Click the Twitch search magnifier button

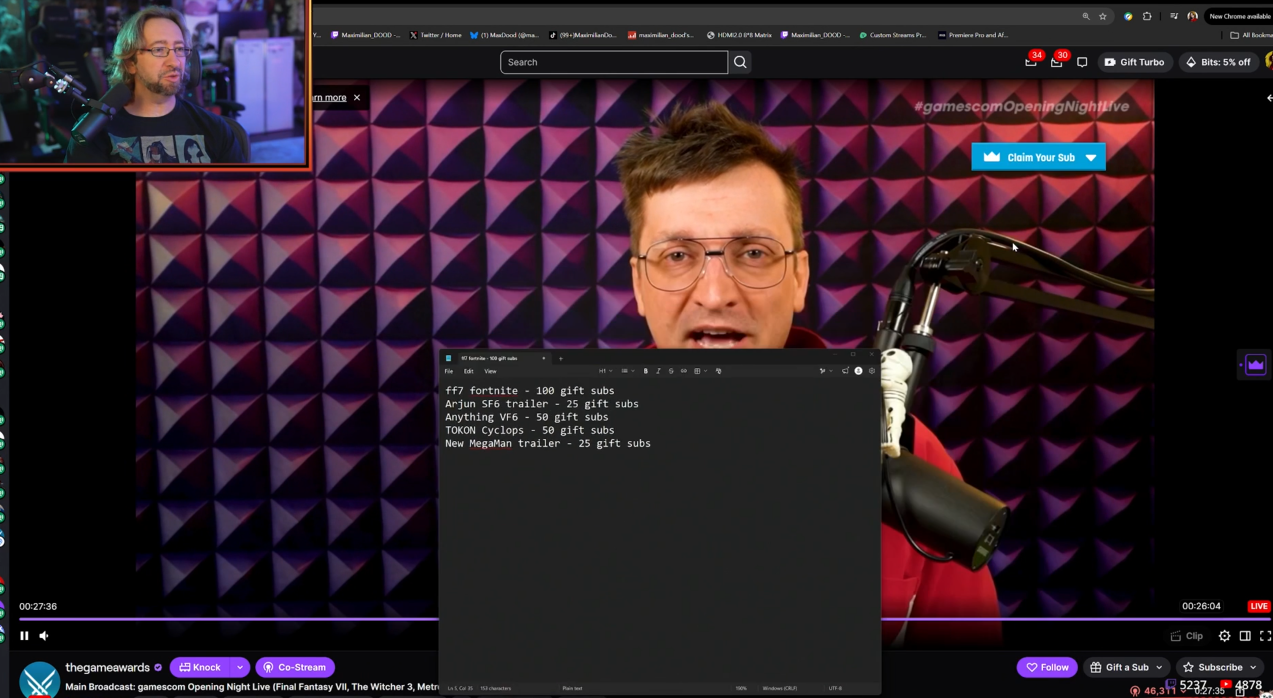coord(740,62)
